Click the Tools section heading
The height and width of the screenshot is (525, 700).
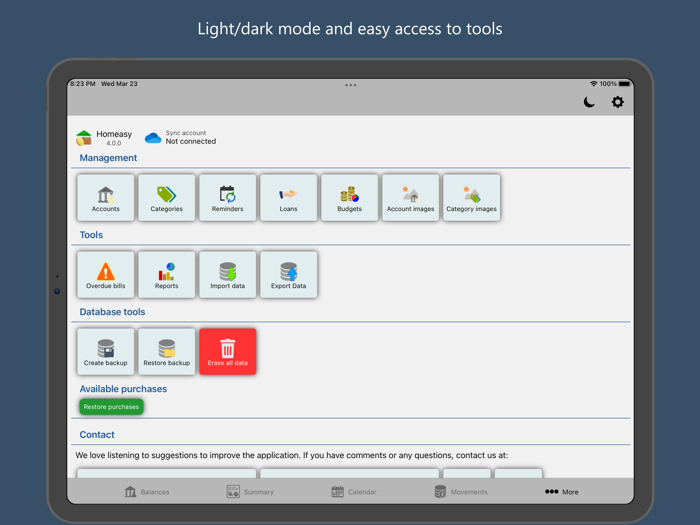[x=91, y=235]
